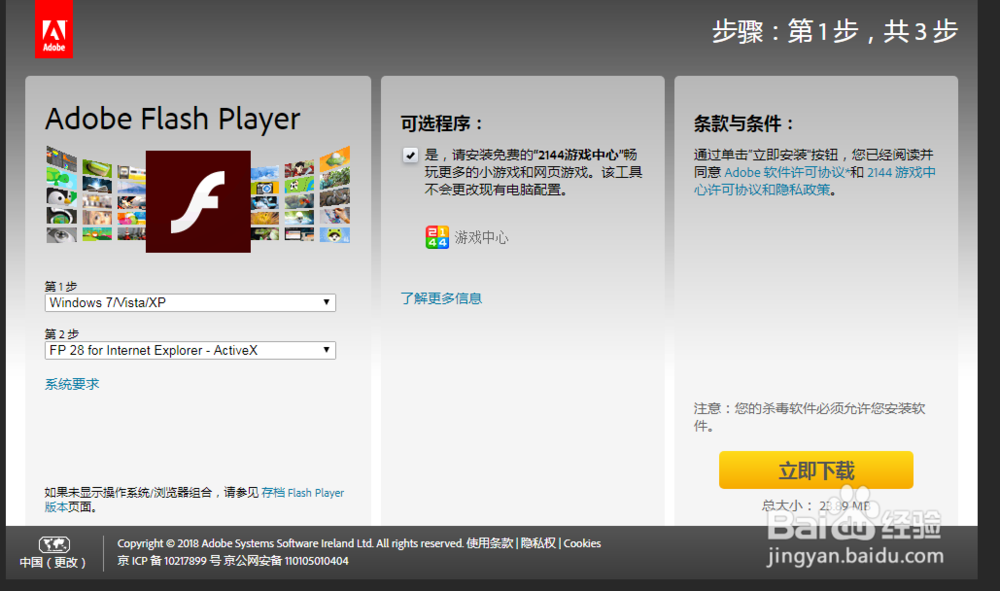This screenshot has height=591, width=1000.
Task: Click the world map region icon
Action: pos(54,544)
